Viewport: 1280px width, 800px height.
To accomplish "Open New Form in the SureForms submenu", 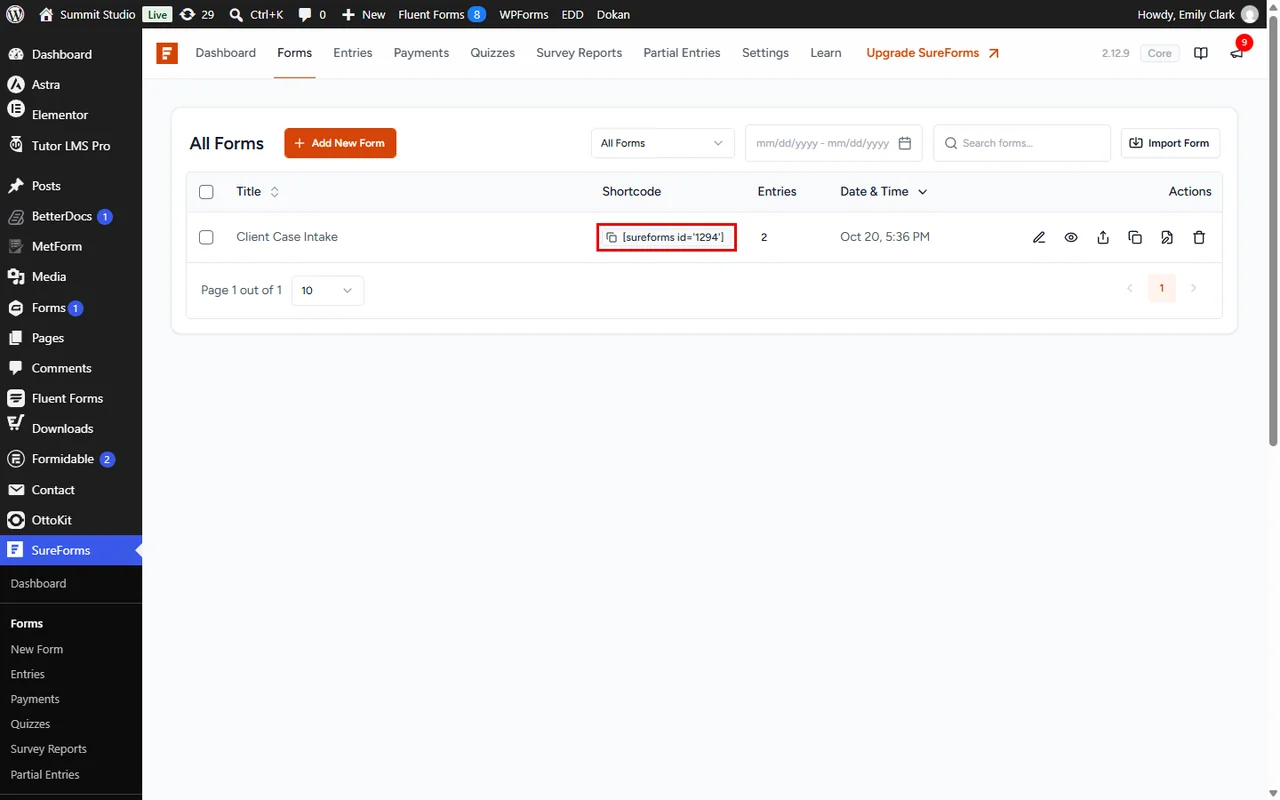I will (37, 649).
